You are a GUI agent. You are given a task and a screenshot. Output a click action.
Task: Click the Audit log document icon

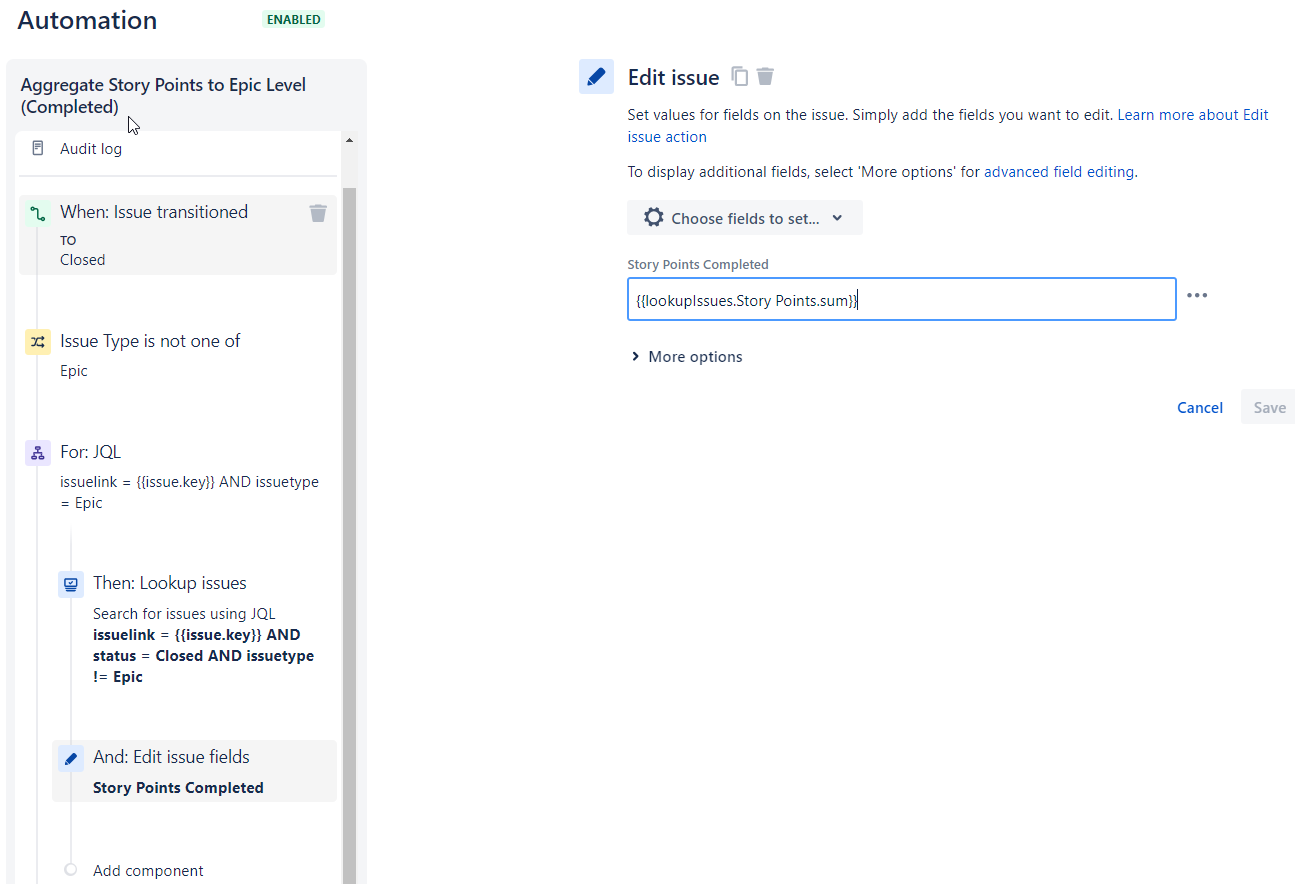38,149
